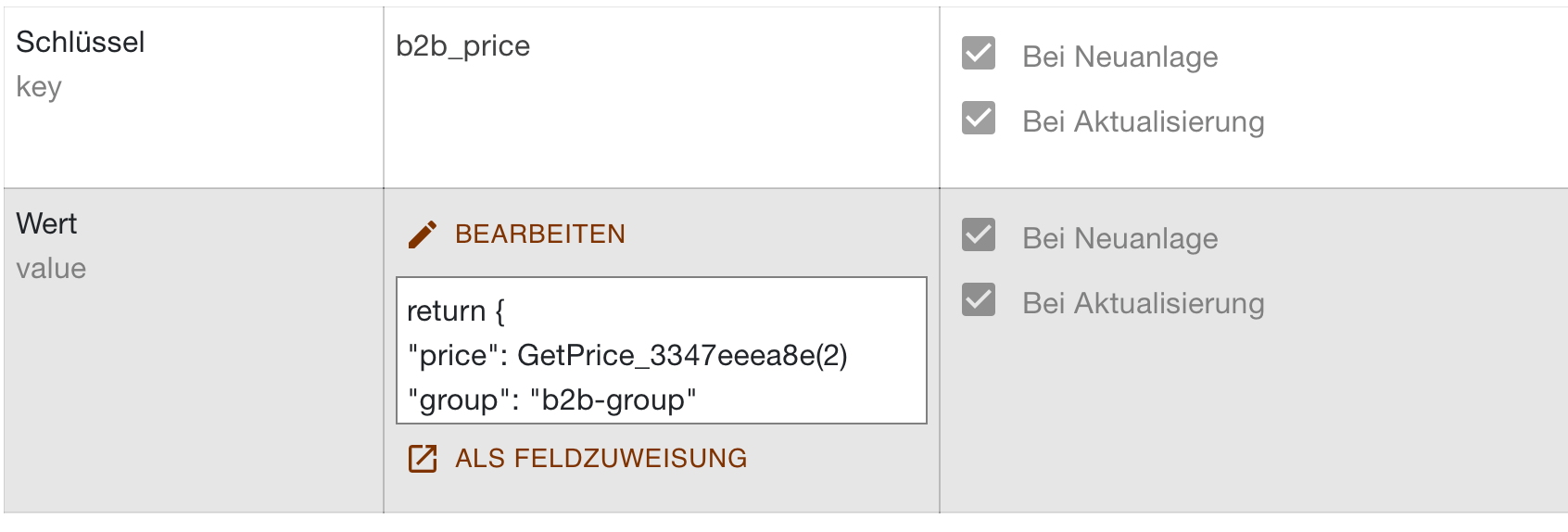Click the grey 'key' sublabel
This screenshot has width=1568, height=532.
click(39, 87)
